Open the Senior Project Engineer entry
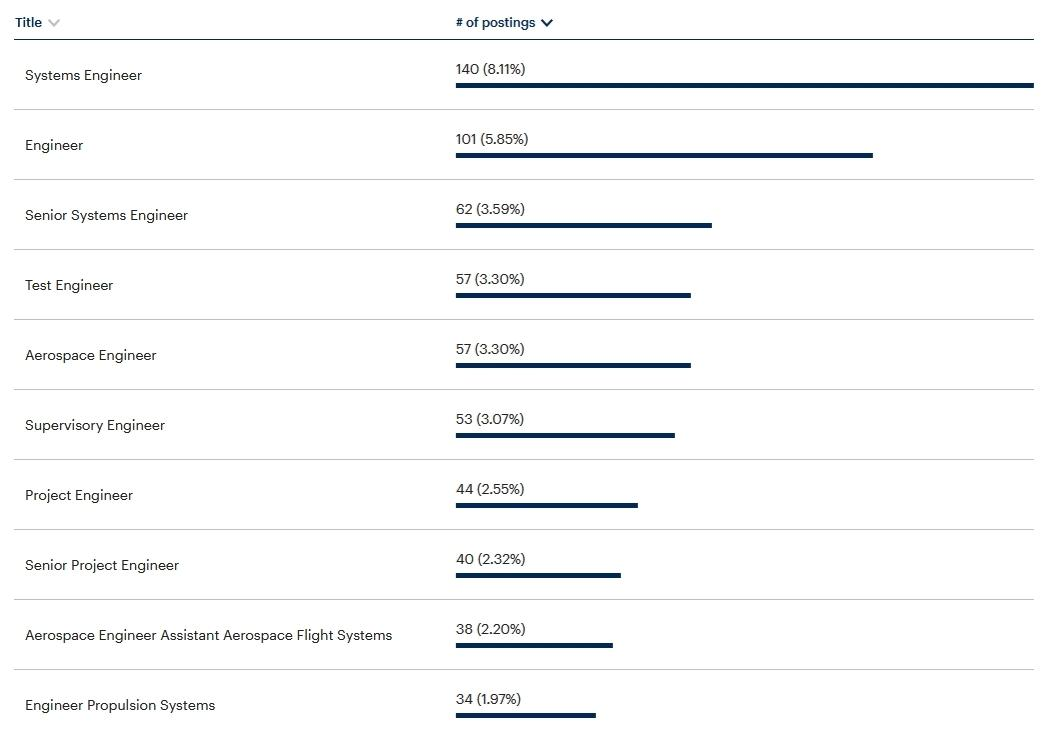Screen dimensions: 1044x733 tap(102, 565)
